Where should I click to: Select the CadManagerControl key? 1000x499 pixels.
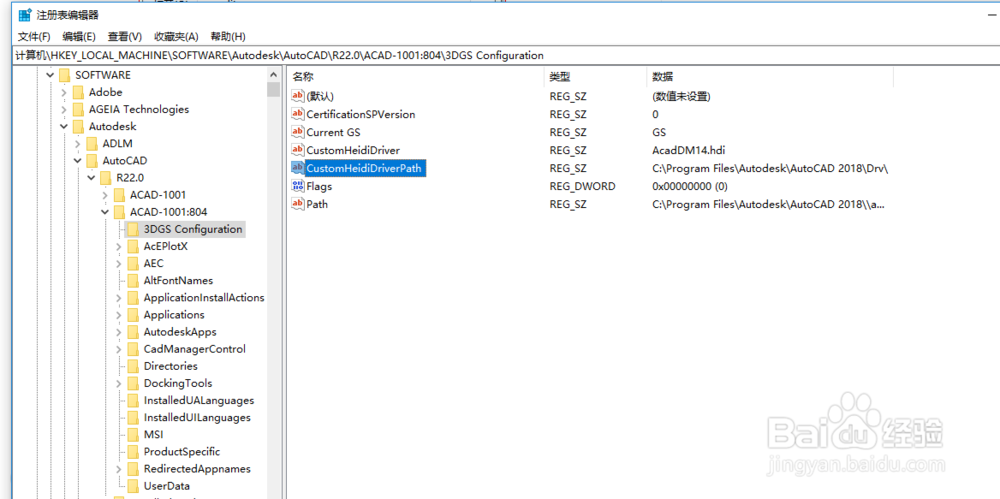pos(195,349)
